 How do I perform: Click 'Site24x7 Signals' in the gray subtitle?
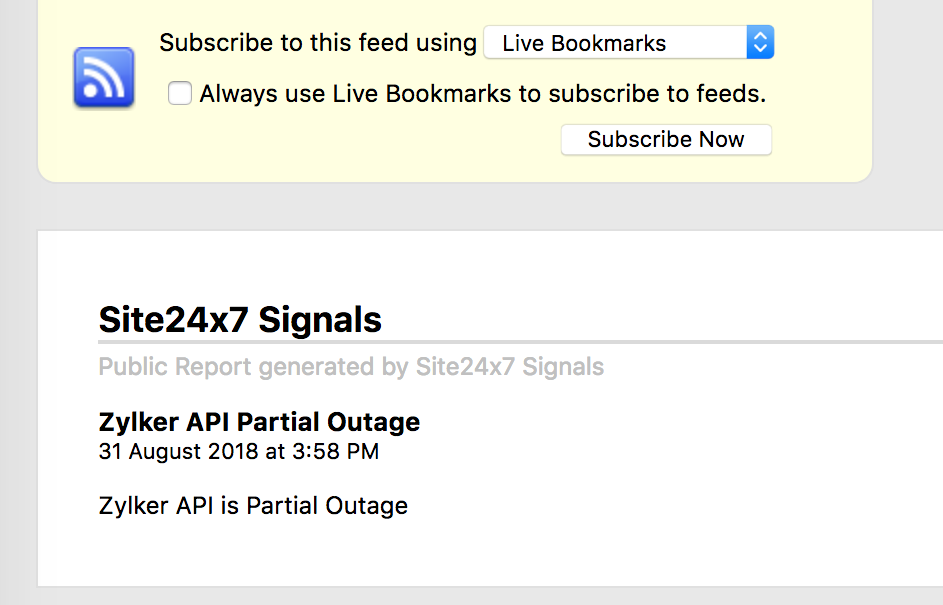pyautogui.click(x=510, y=367)
